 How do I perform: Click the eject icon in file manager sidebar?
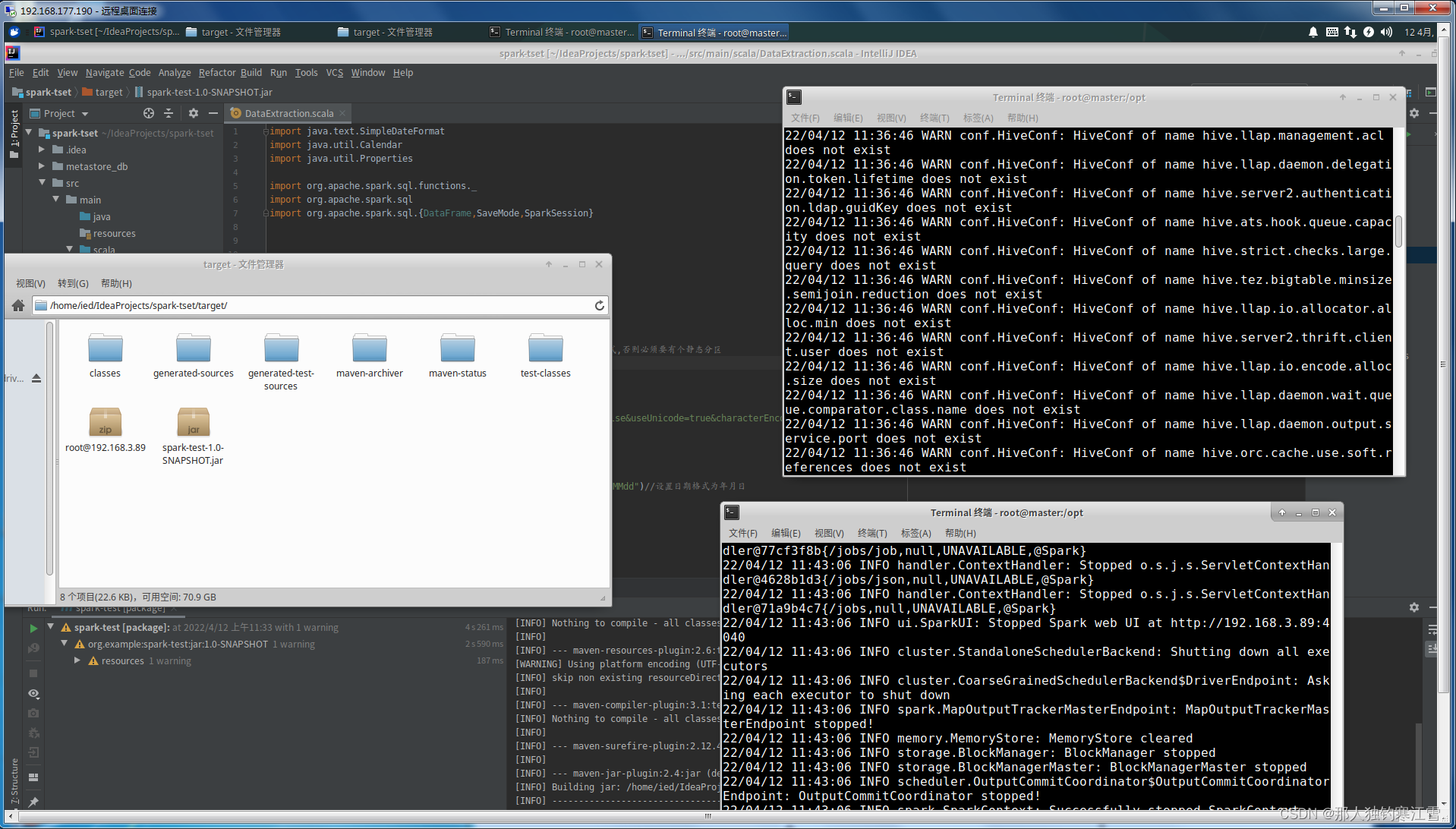pyautogui.click(x=36, y=378)
